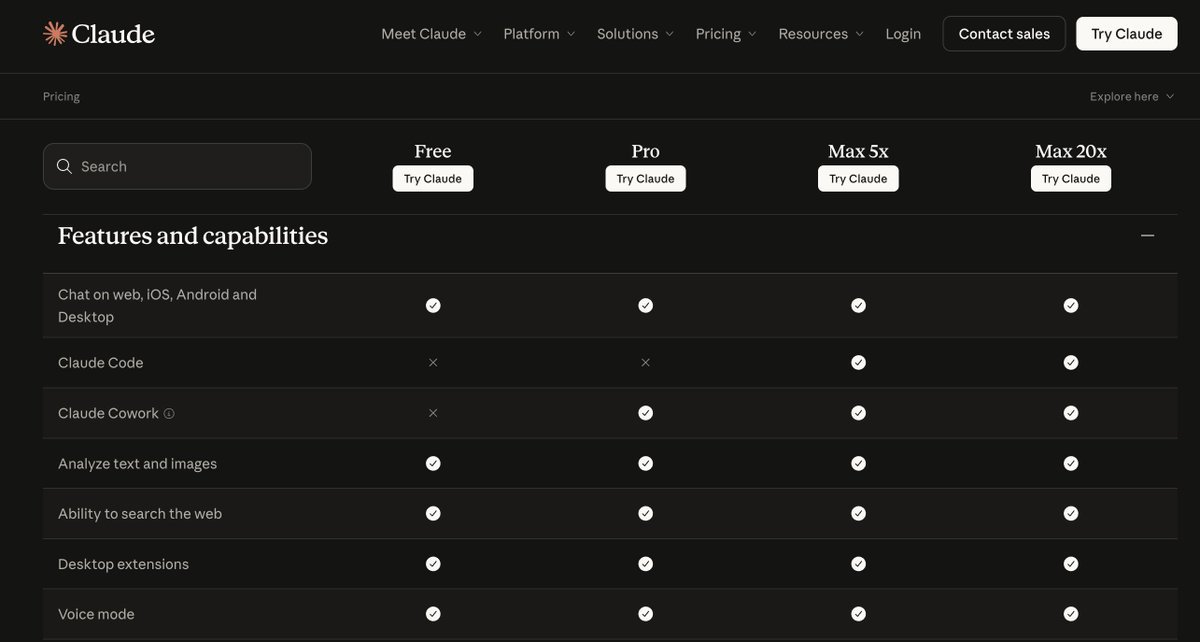Click the Free plan heading
Screen dimensions: 1200x642
[x=433, y=151]
